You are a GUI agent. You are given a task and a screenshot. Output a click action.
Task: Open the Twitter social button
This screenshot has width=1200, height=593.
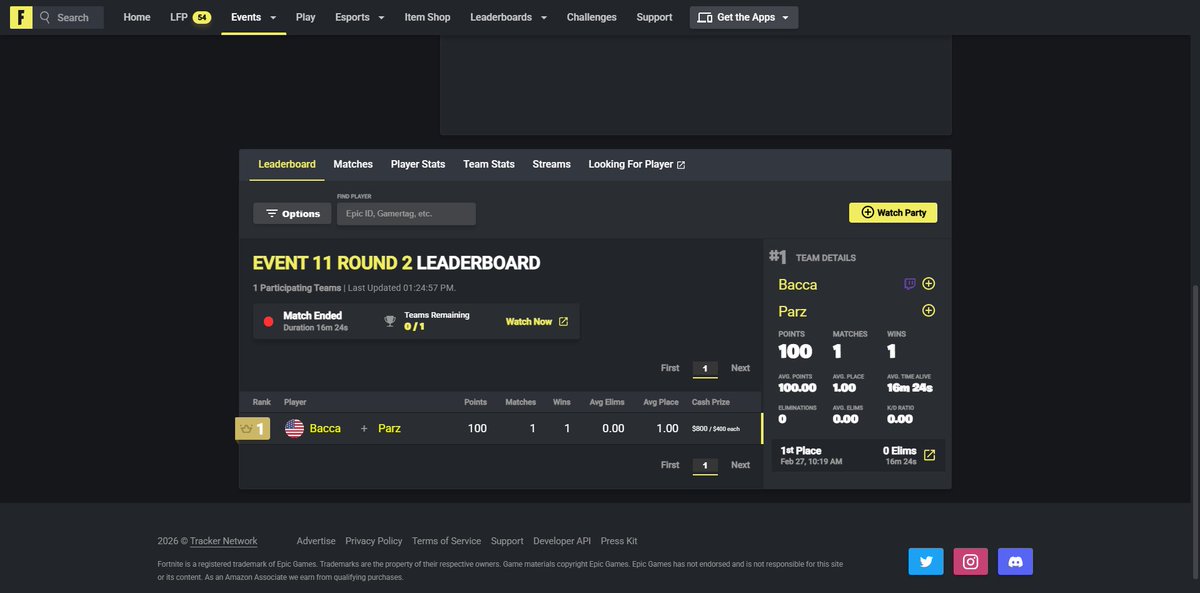(x=926, y=562)
